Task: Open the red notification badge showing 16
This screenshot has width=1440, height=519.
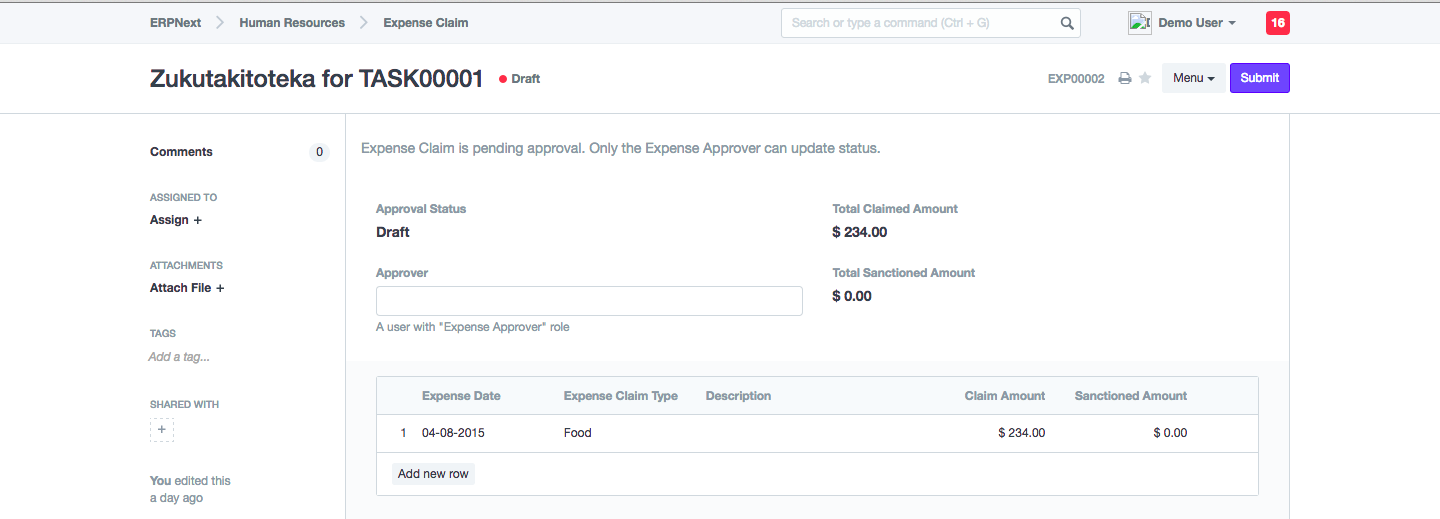Action: (1277, 23)
